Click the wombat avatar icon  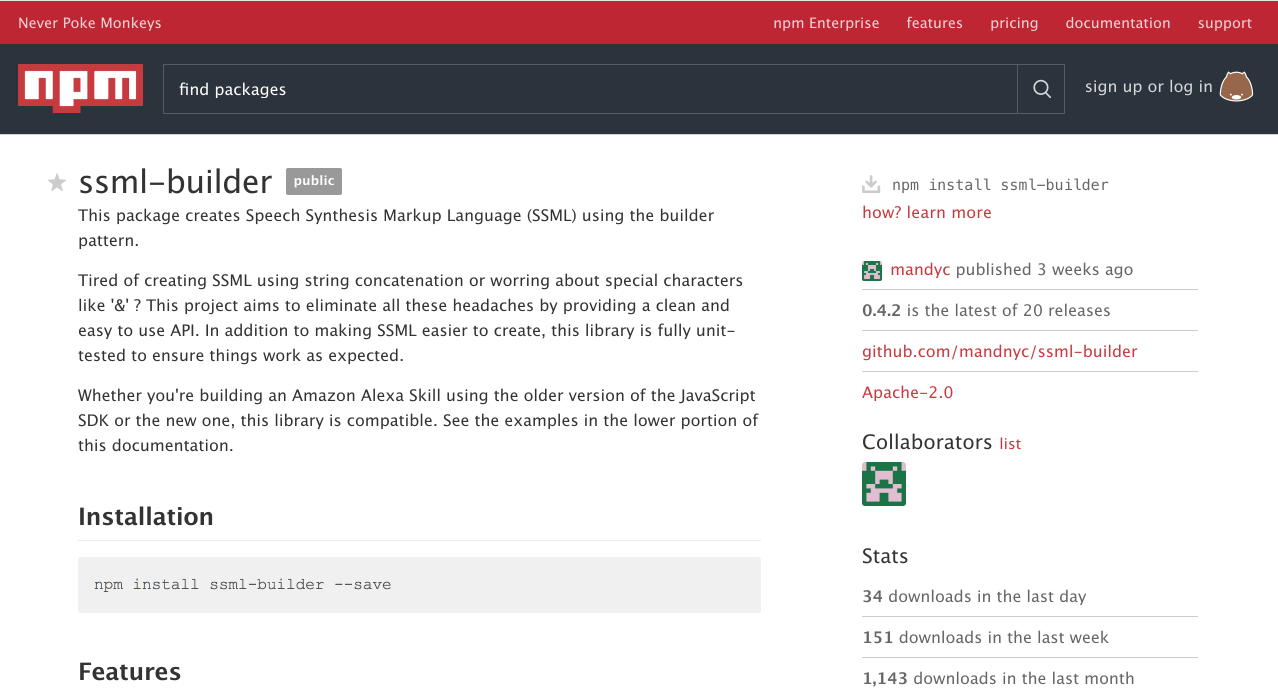[x=1237, y=87]
